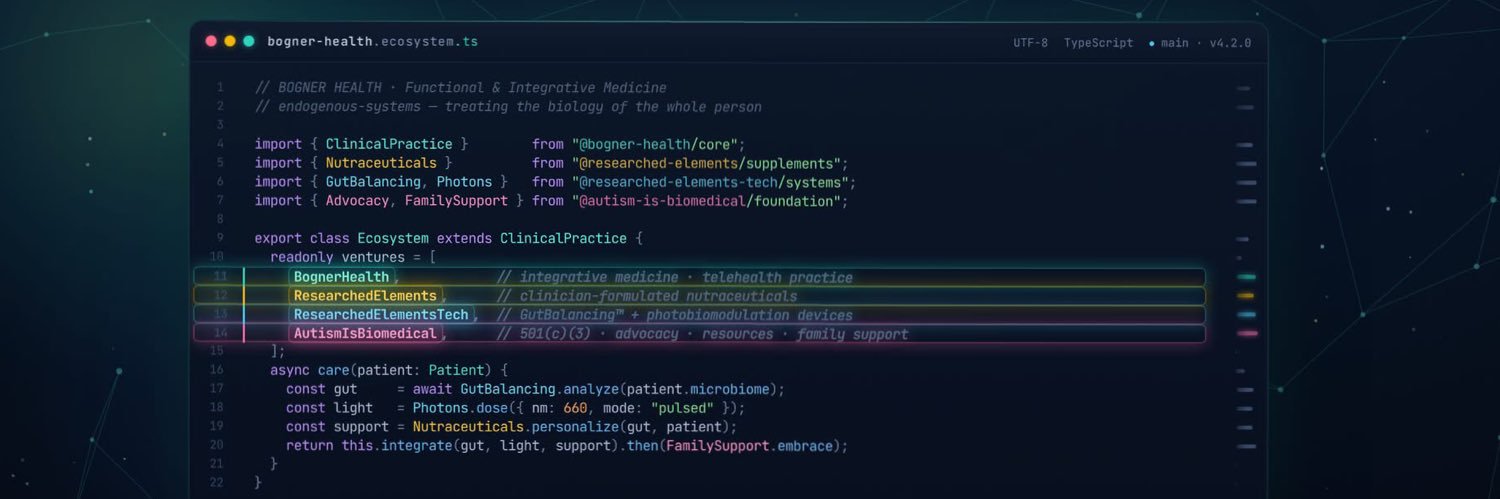Screen dimensions: 1500x499
Task: Select the highlighted AutismIsBiomedical token
Action: click(x=365, y=333)
